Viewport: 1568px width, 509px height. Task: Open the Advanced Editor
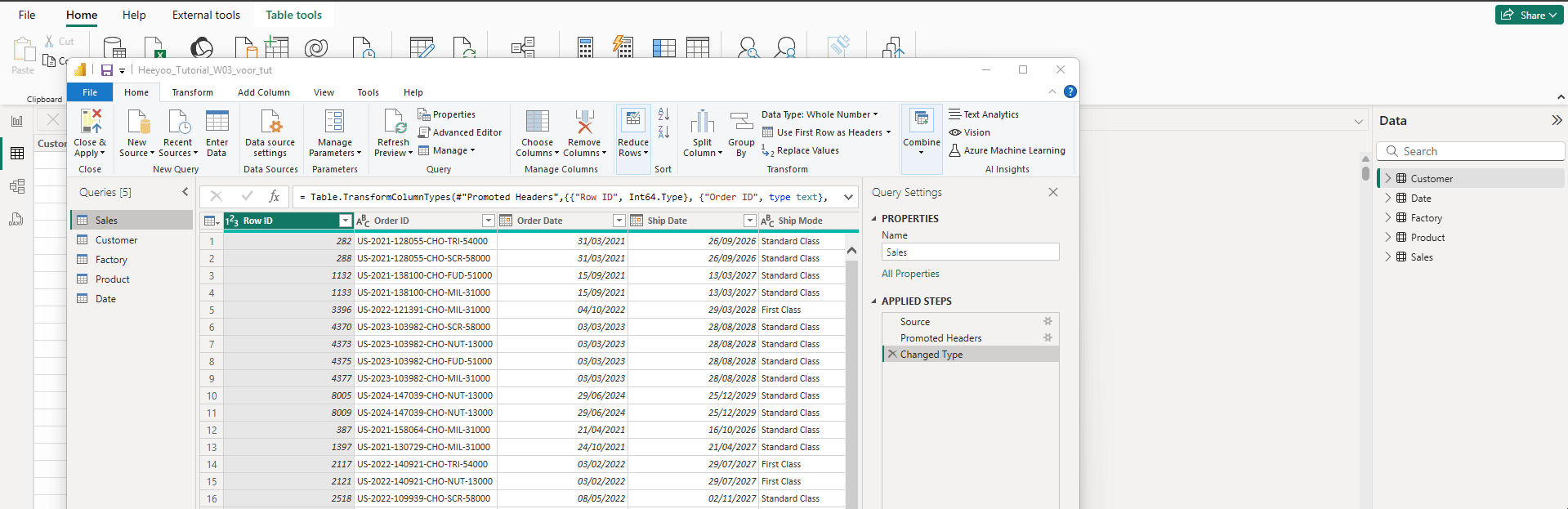(x=460, y=132)
